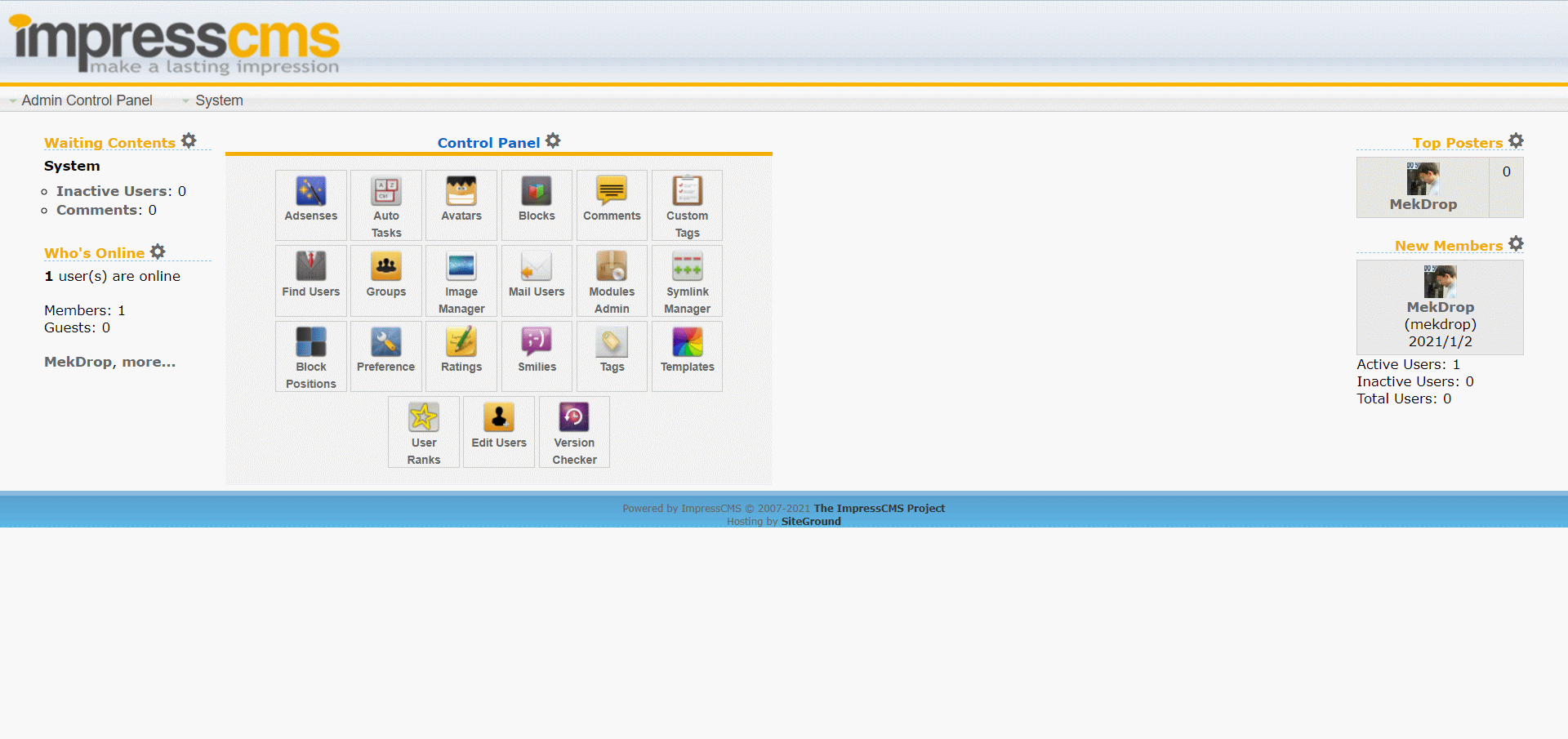Click gear icon beside New Members
The width and height of the screenshot is (1568, 739).
click(x=1516, y=243)
